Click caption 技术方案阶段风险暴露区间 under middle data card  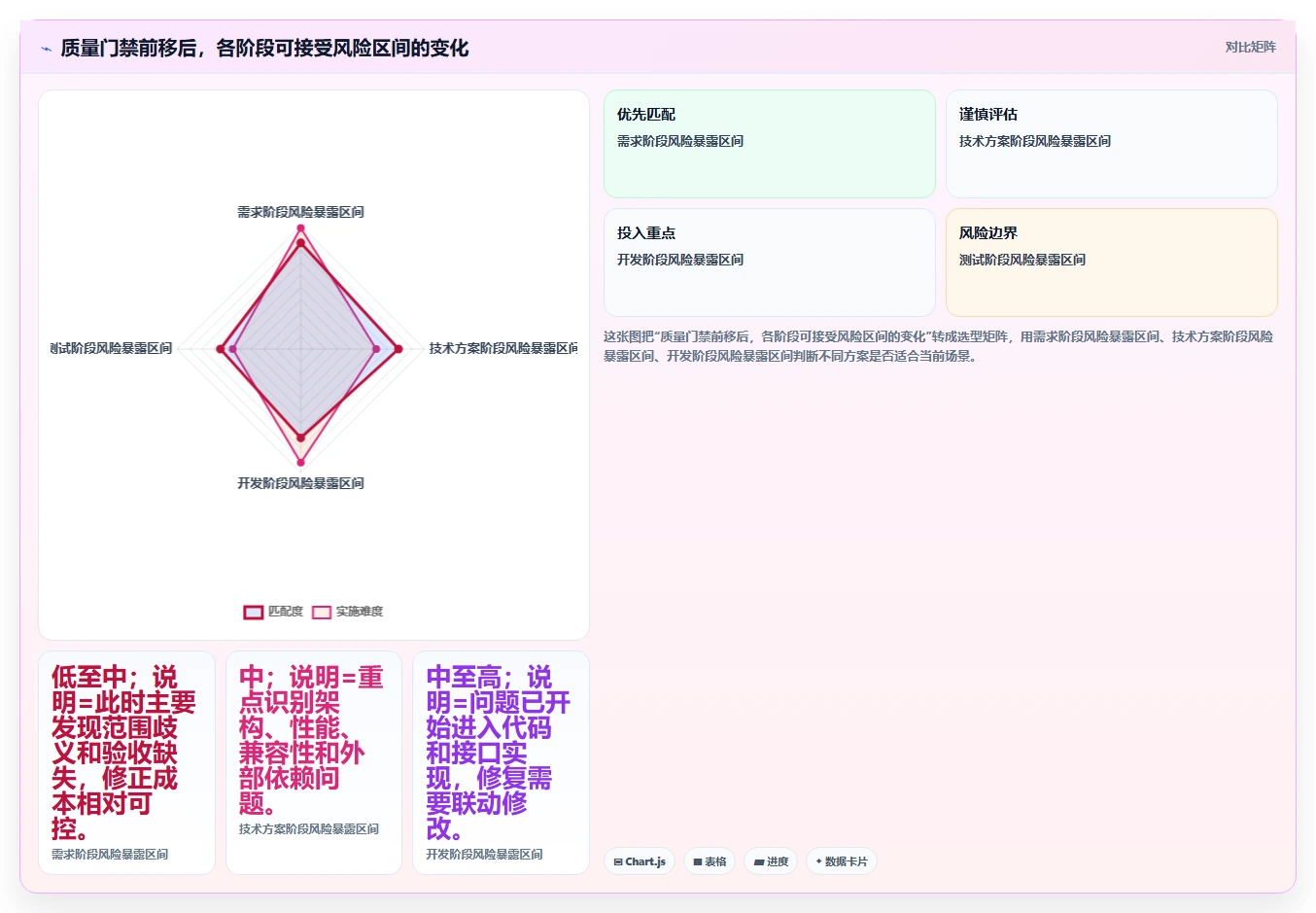tap(309, 829)
